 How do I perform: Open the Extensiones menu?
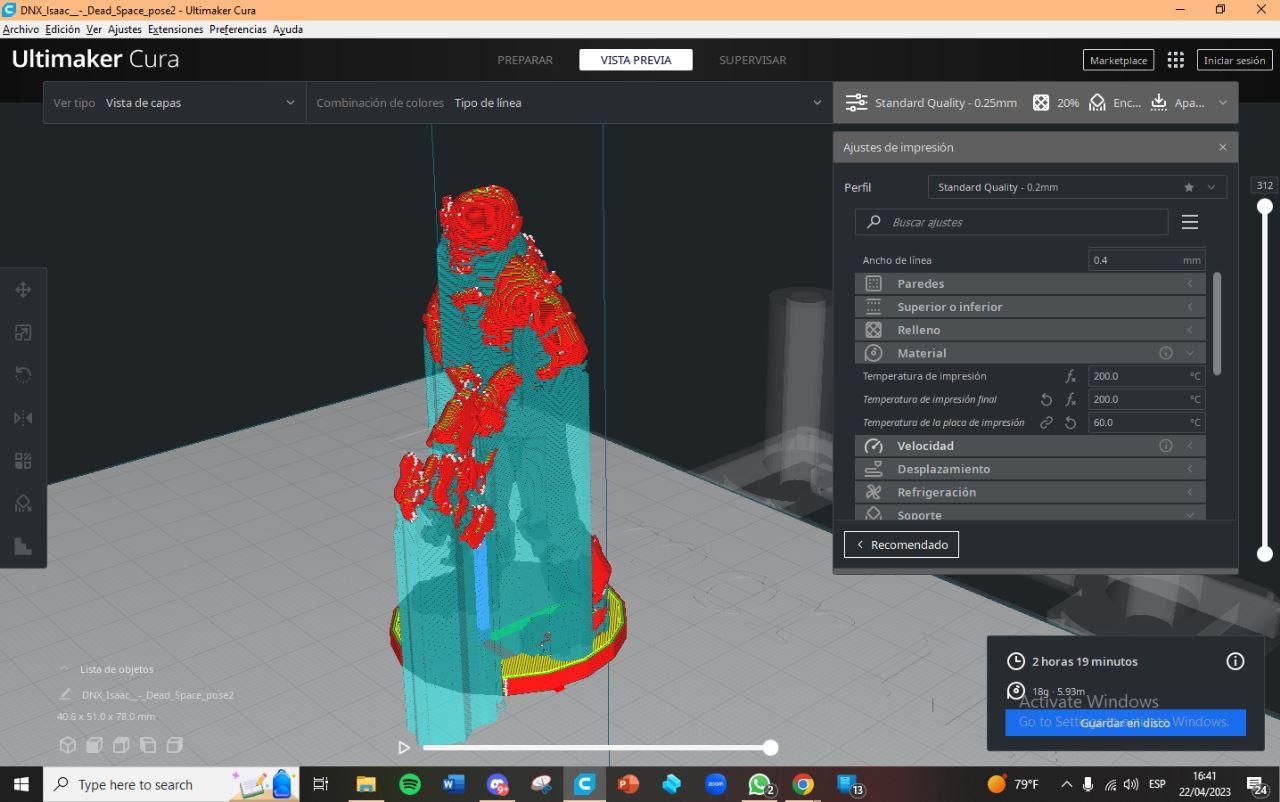click(x=175, y=29)
